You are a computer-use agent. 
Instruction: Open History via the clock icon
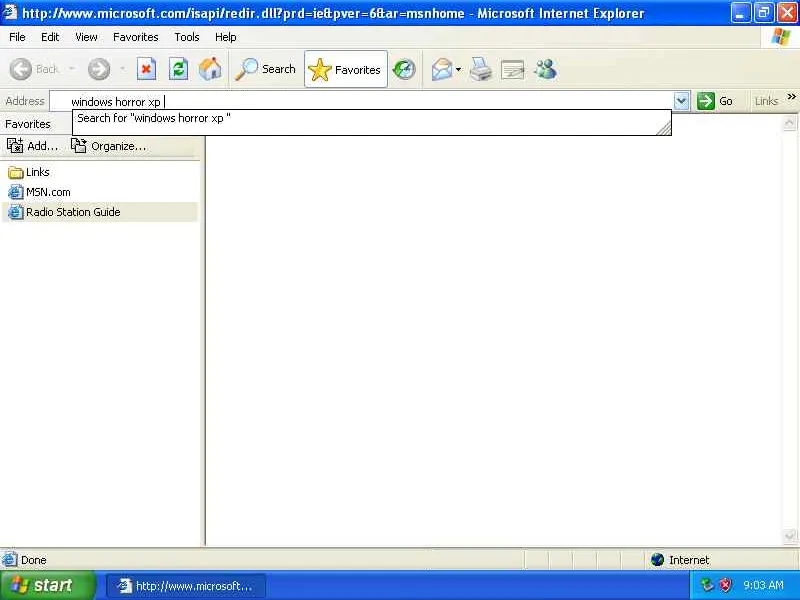point(404,69)
